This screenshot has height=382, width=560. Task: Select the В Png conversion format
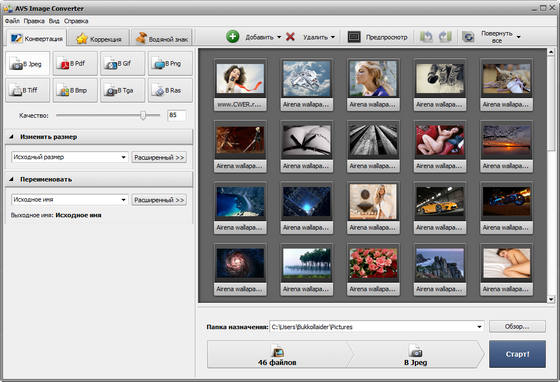point(170,64)
